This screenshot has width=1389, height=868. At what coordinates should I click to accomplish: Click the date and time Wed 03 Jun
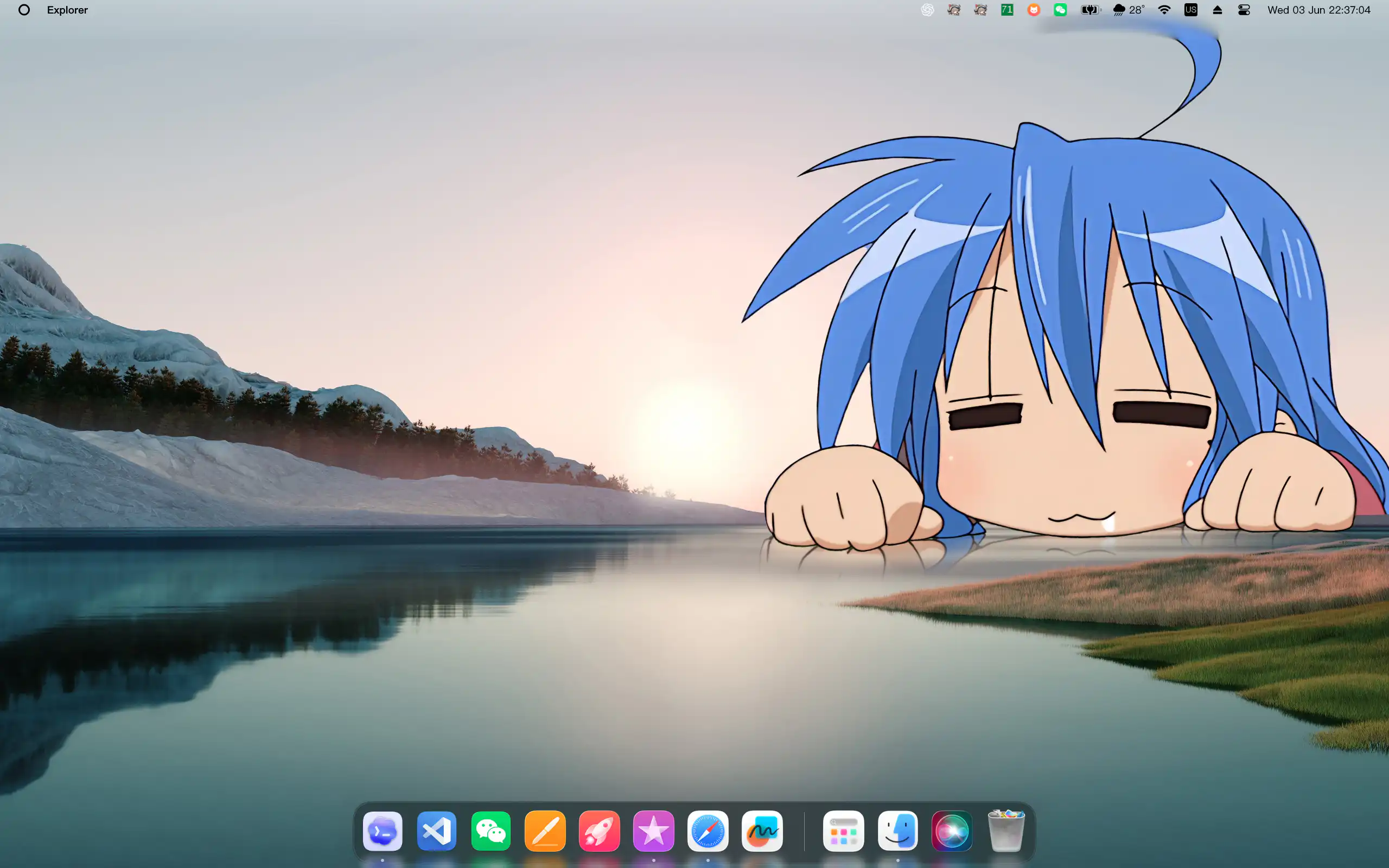(x=1318, y=10)
